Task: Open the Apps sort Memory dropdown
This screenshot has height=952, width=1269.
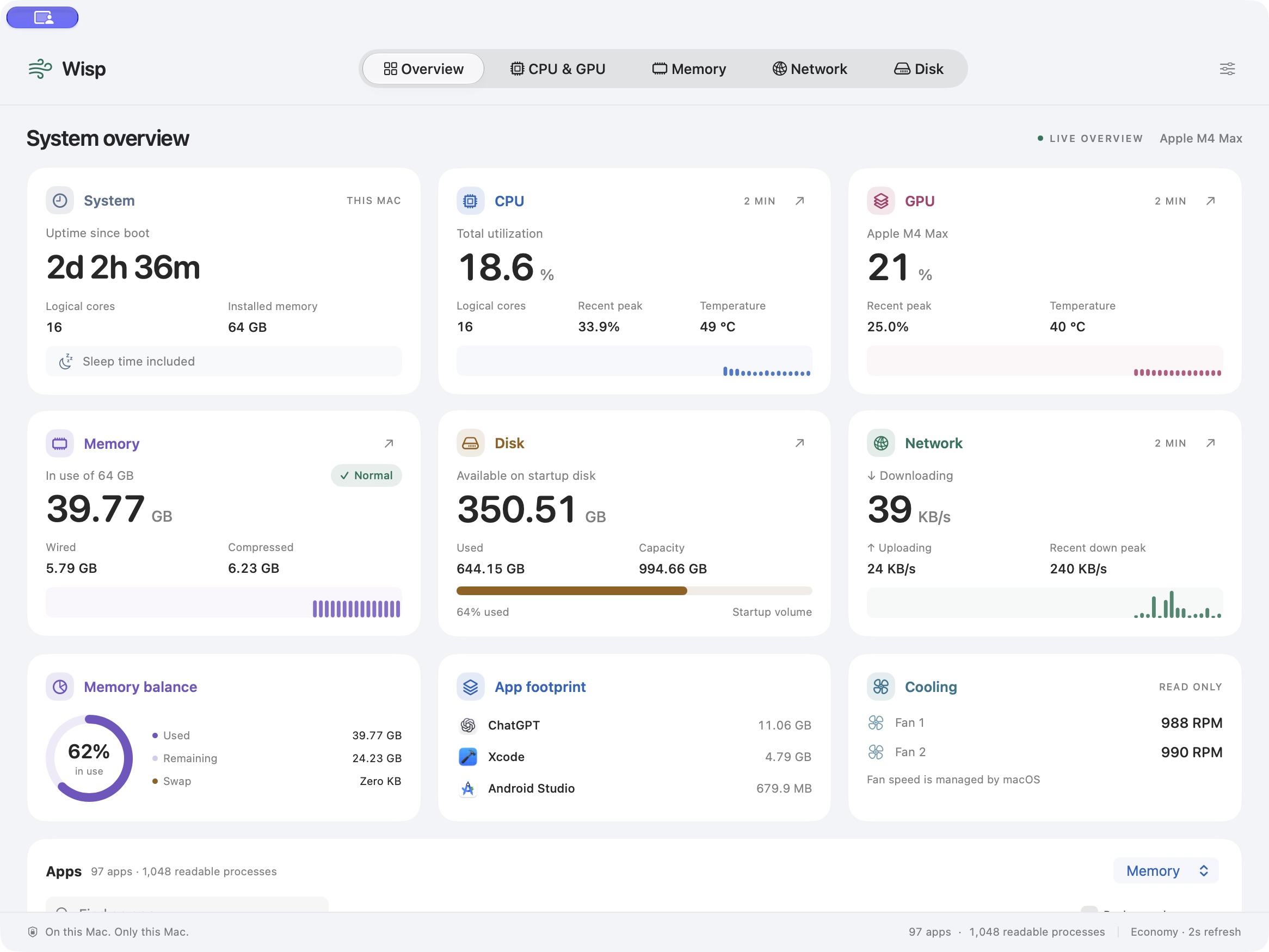Action: 1166,871
